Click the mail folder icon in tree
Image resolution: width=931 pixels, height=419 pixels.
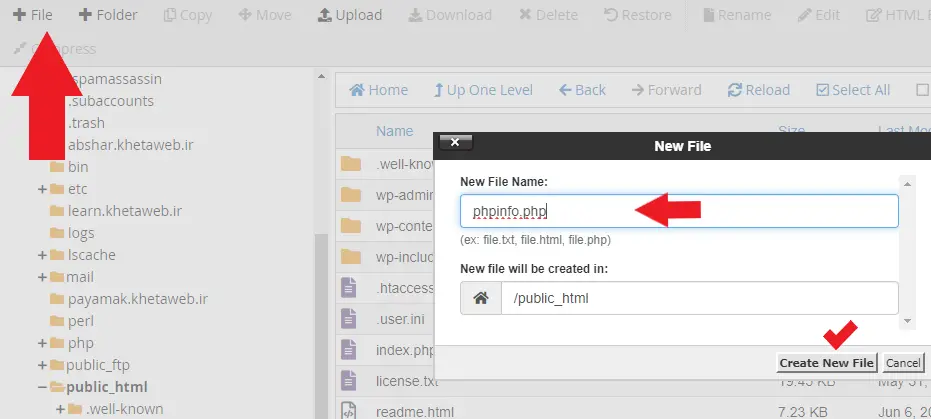(x=57, y=277)
